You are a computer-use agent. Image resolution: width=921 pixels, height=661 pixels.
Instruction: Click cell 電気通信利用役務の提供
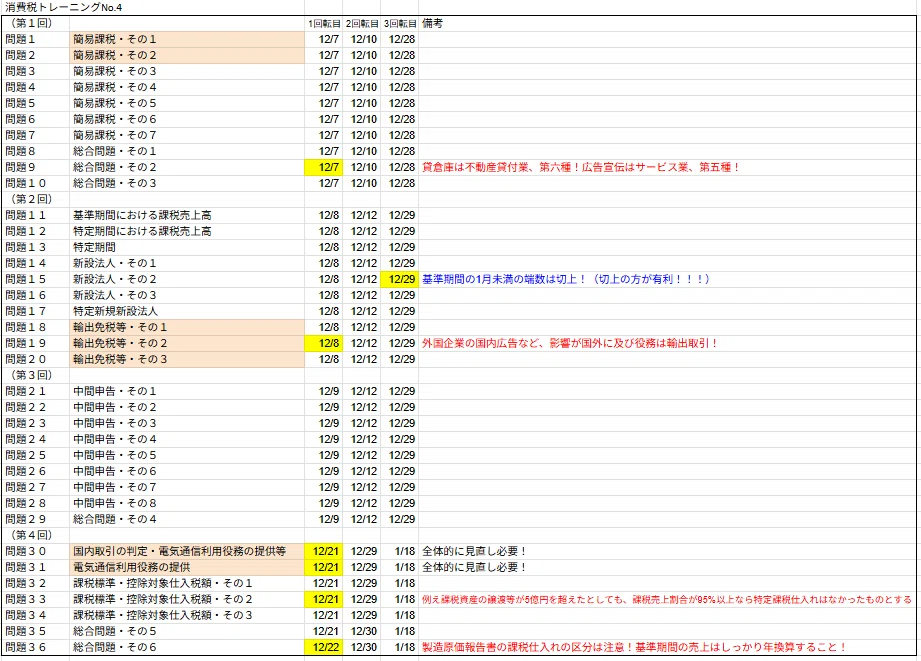187,567
